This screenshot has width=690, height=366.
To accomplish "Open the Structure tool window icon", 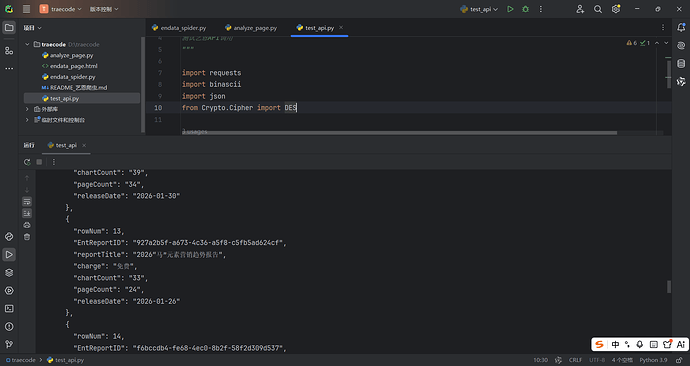I will coord(9,51).
